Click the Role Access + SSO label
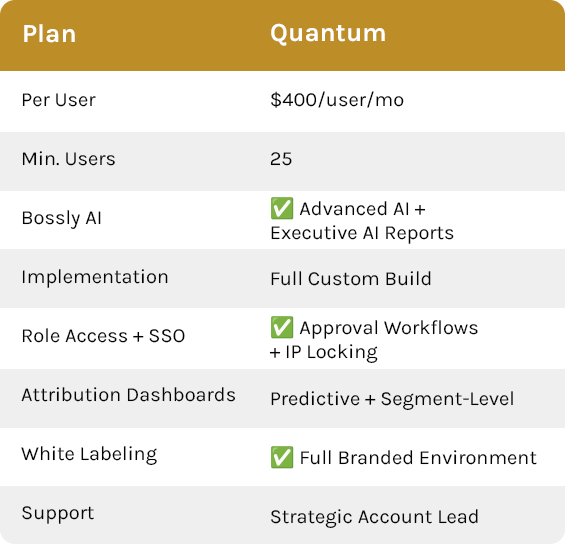Image resolution: width=565 pixels, height=544 pixels. [x=103, y=336]
